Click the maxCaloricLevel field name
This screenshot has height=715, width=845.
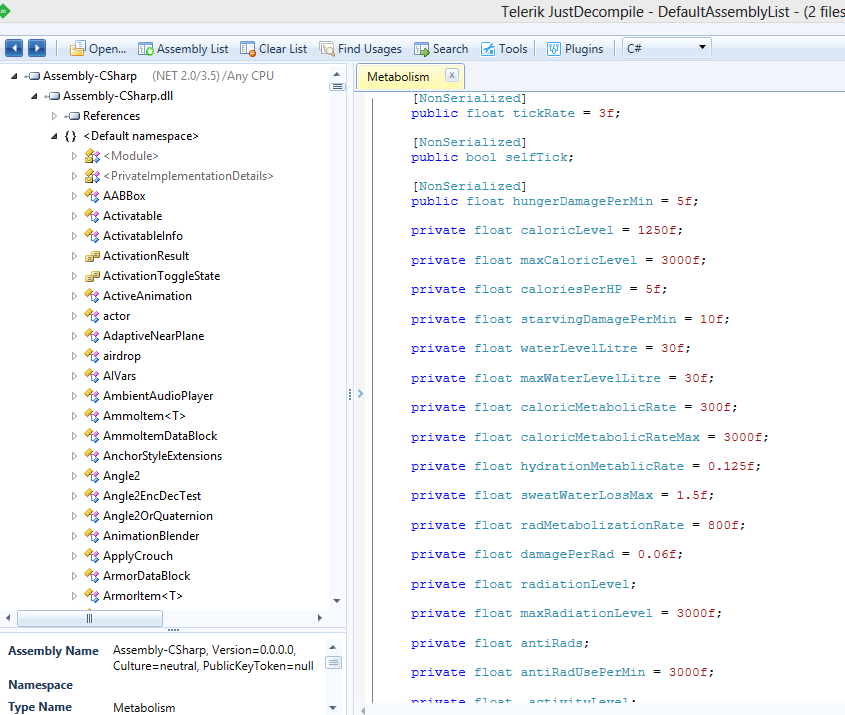pos(579,260)
